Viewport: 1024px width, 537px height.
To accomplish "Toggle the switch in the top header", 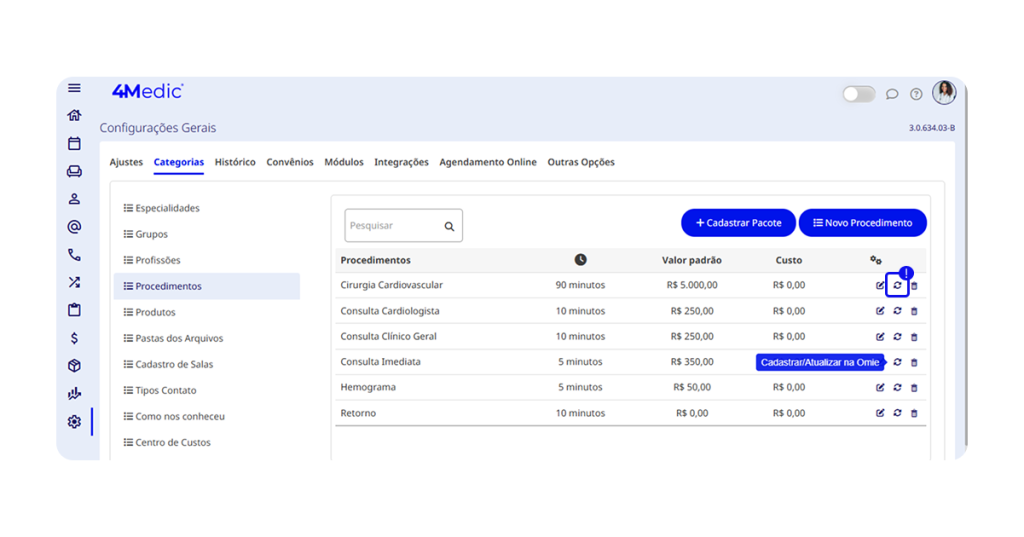I will [x=858, y=94].
